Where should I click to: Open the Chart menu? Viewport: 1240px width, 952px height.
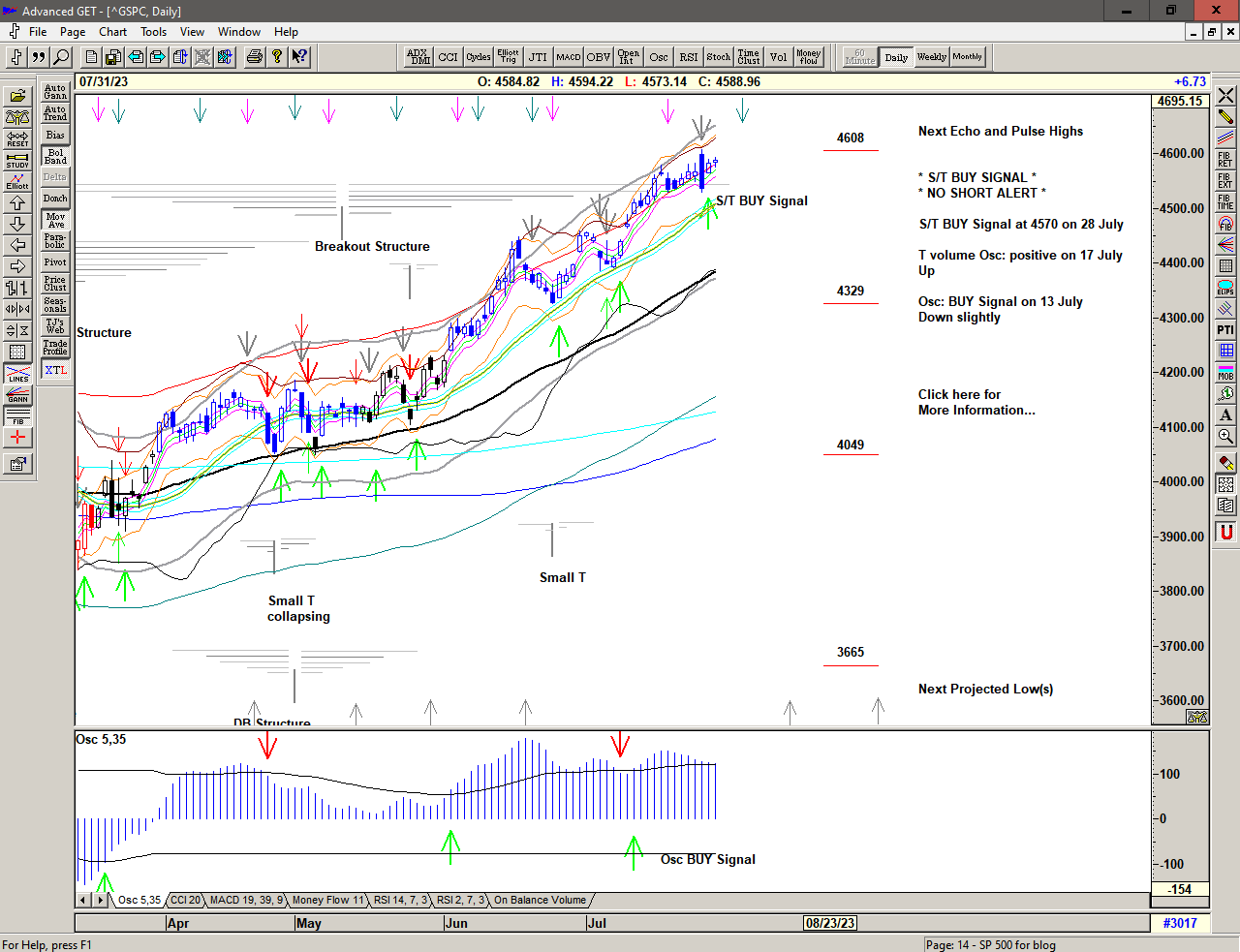[112, 32]
